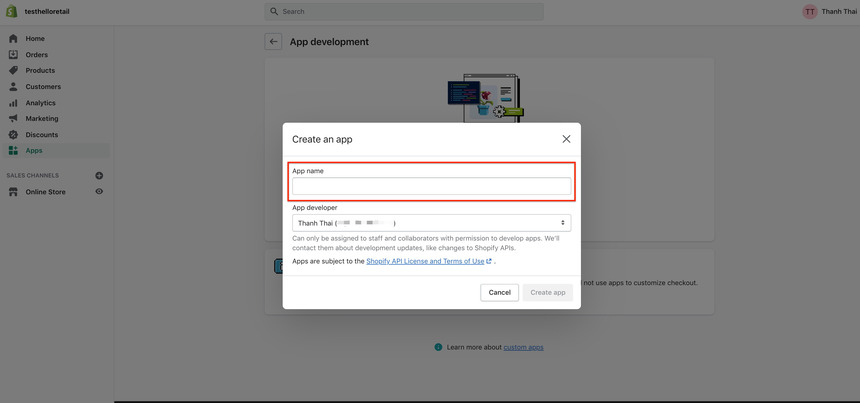Focus the App name text field
The image size is (860, 403).
[431, 186]
